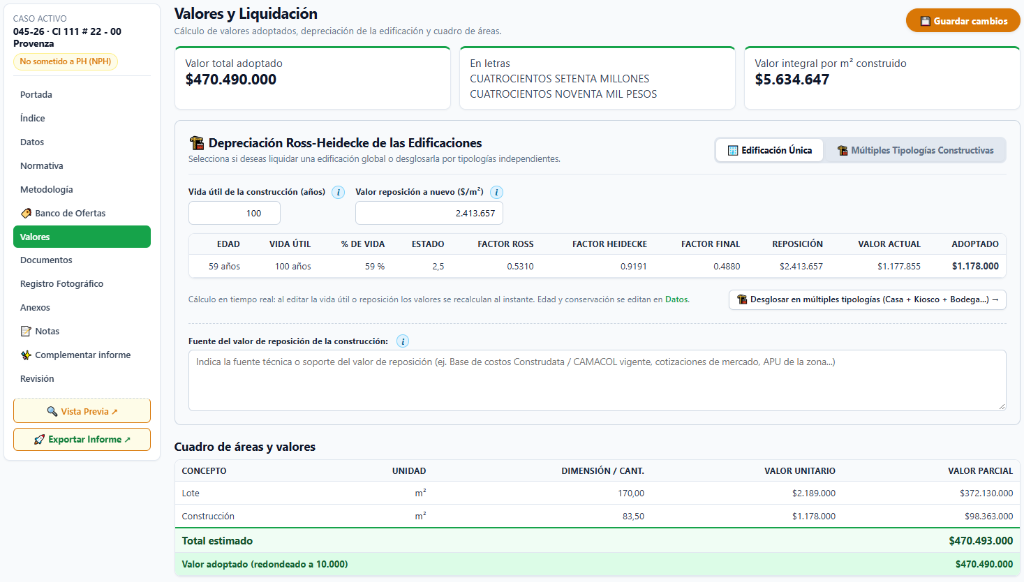Viewport: 1024px width, 582px height.
Task: Click Lote partial value $372.130.000
Action: [986, 493]
